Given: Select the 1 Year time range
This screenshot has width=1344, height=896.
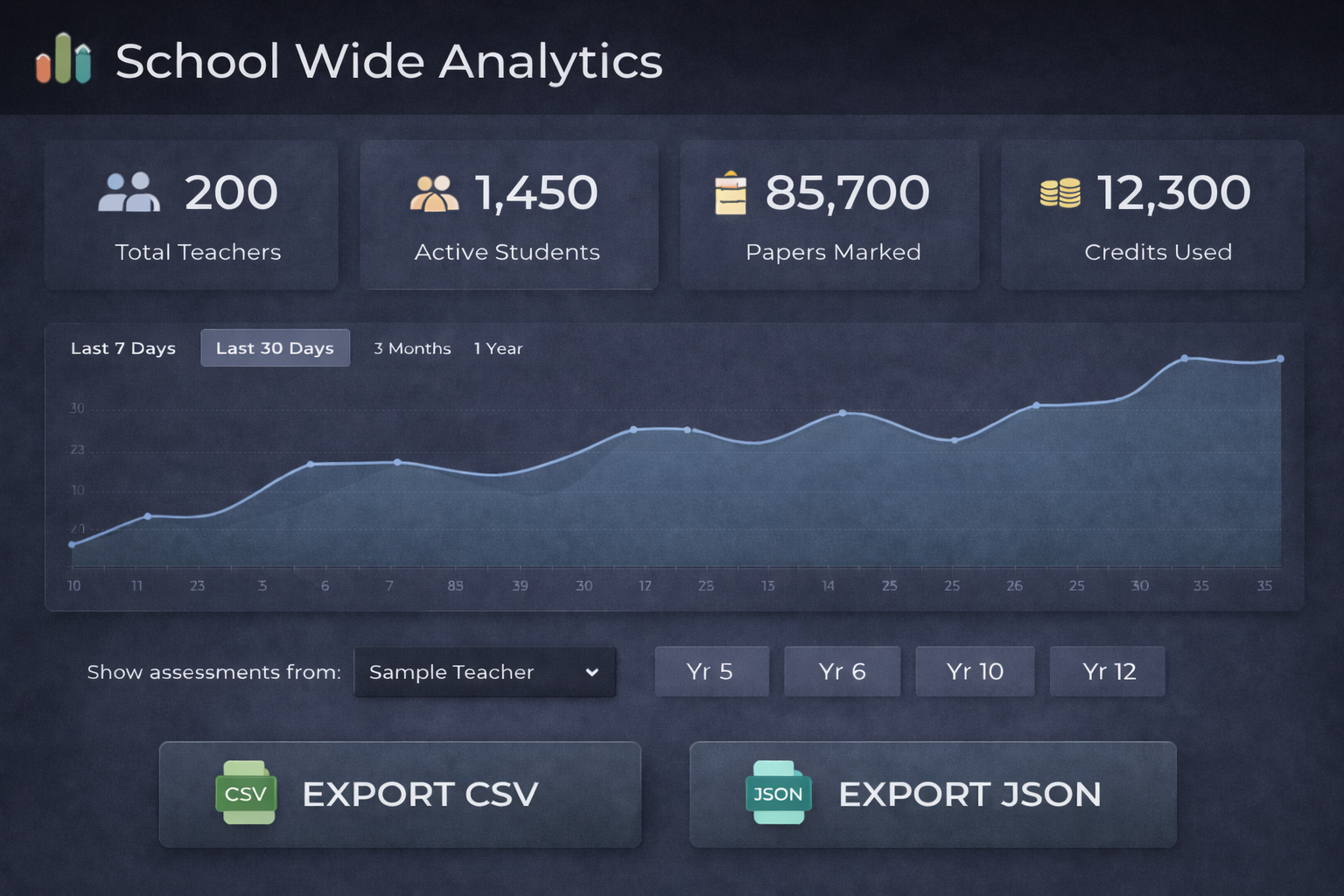Looking at the screenshot, I should (498, 348).
